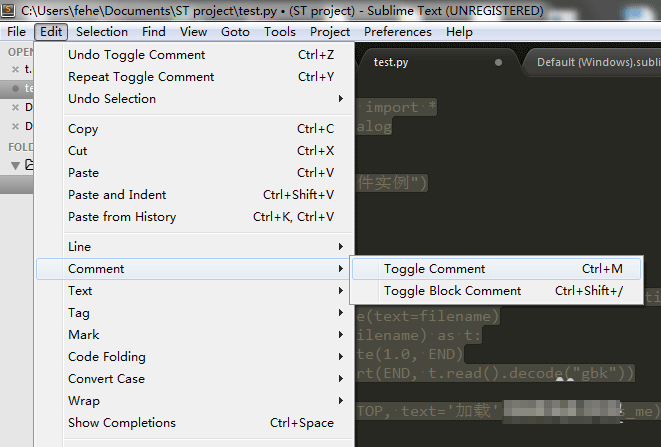Open the Preferences menu

tap(398, 32)
